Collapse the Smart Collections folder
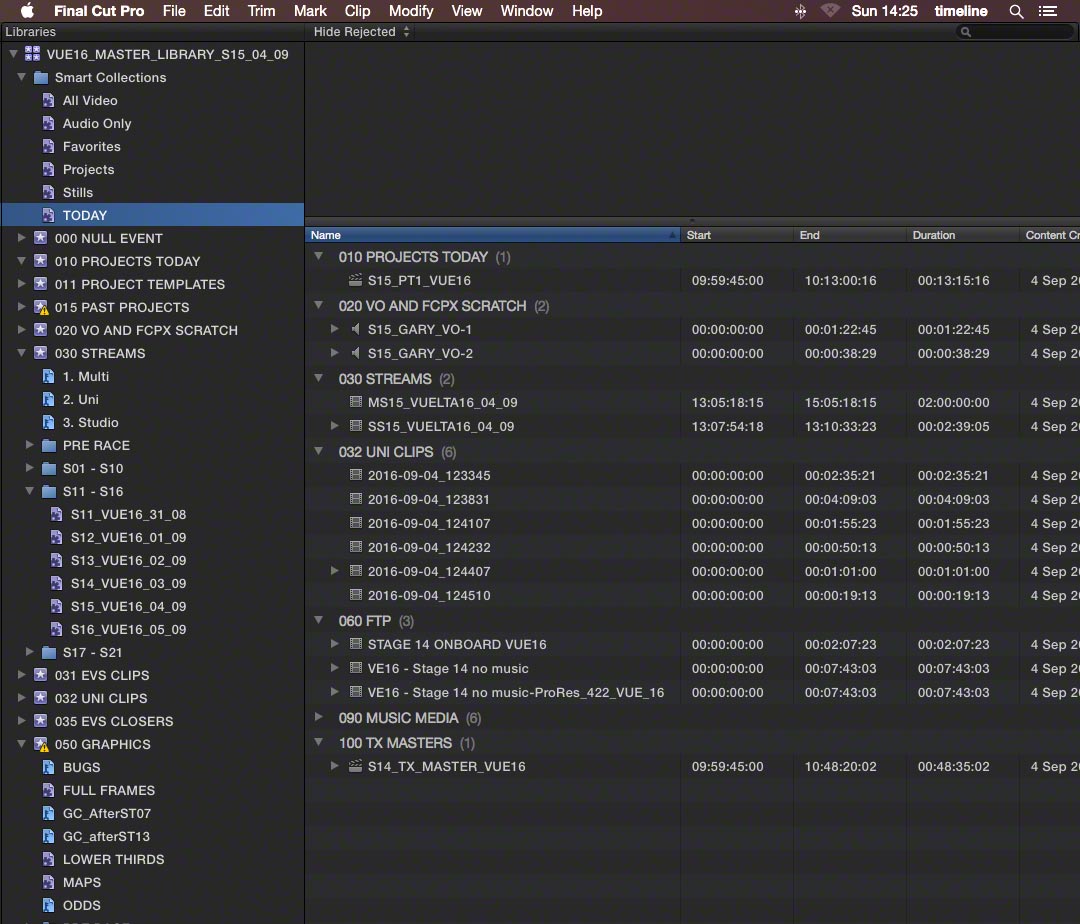The image size is (1080, 924). (21, 77)
